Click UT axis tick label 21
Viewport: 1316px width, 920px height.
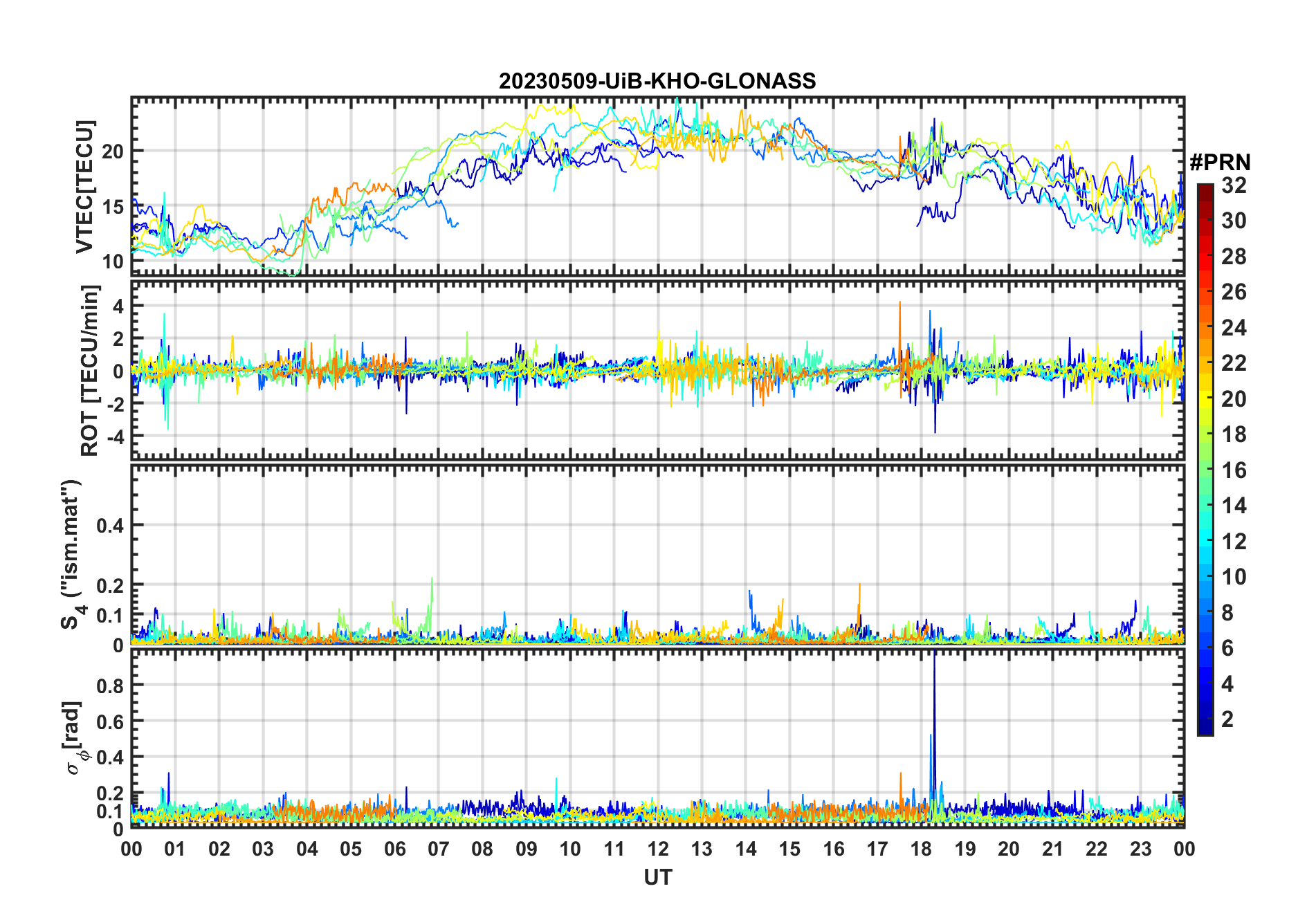1052,849
